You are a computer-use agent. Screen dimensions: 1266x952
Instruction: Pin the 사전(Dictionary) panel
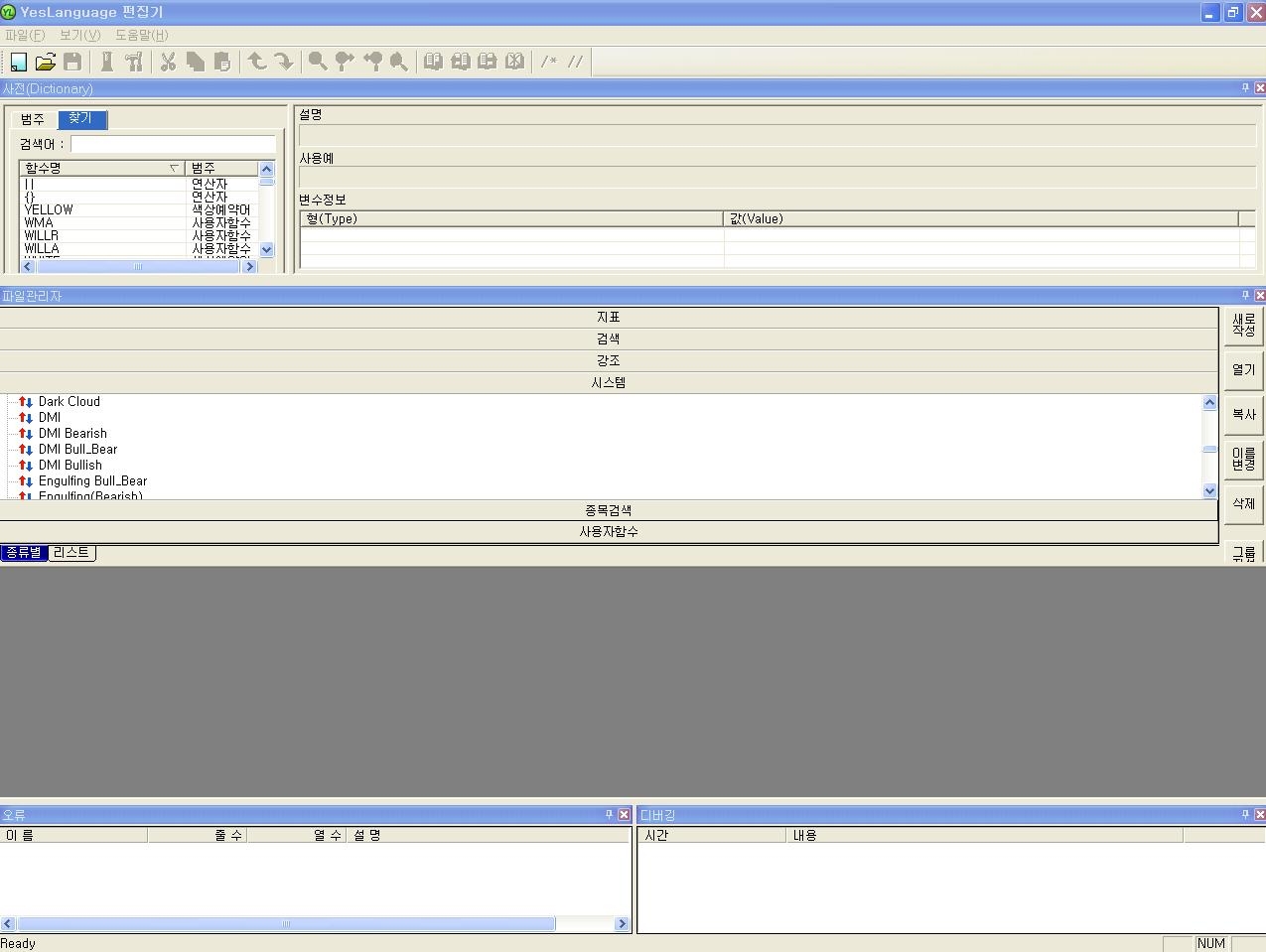1245,88
